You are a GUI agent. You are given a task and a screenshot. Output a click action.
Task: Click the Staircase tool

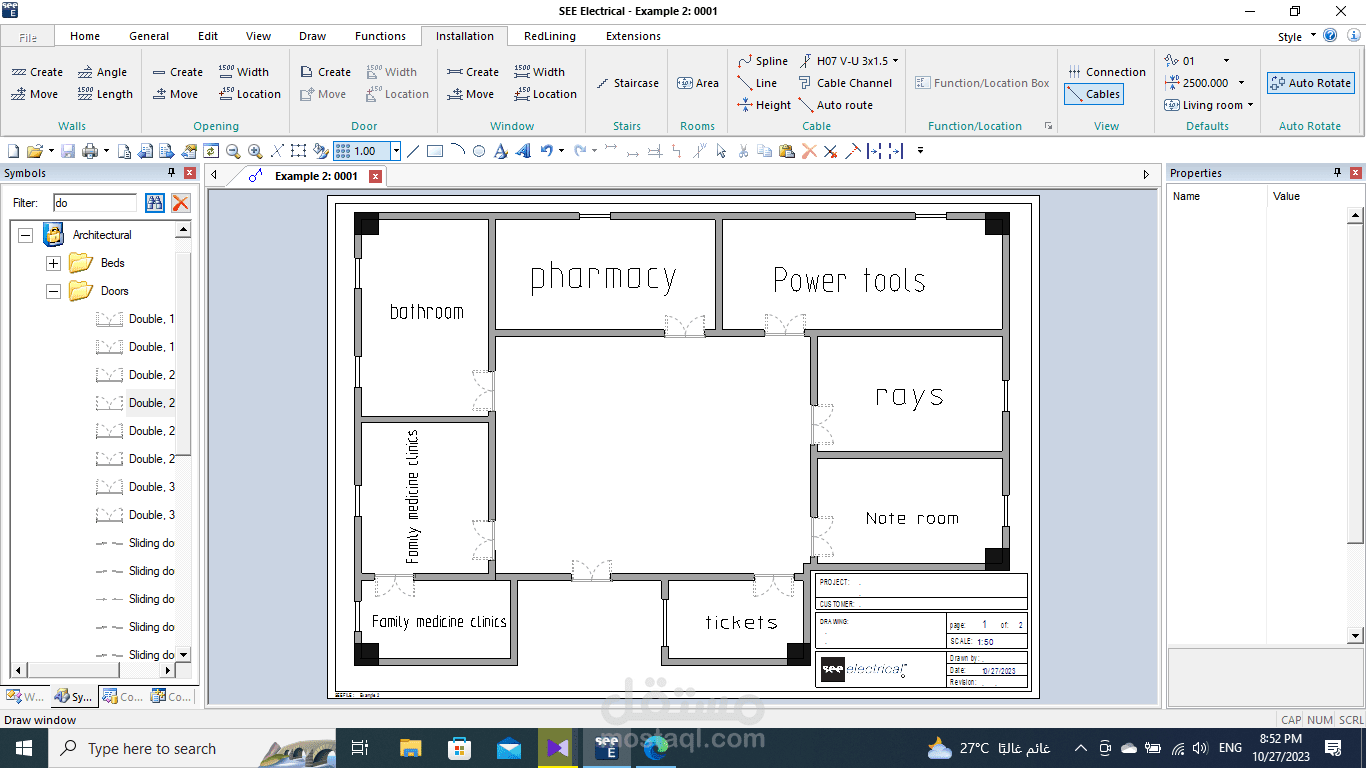click(628, 83)
